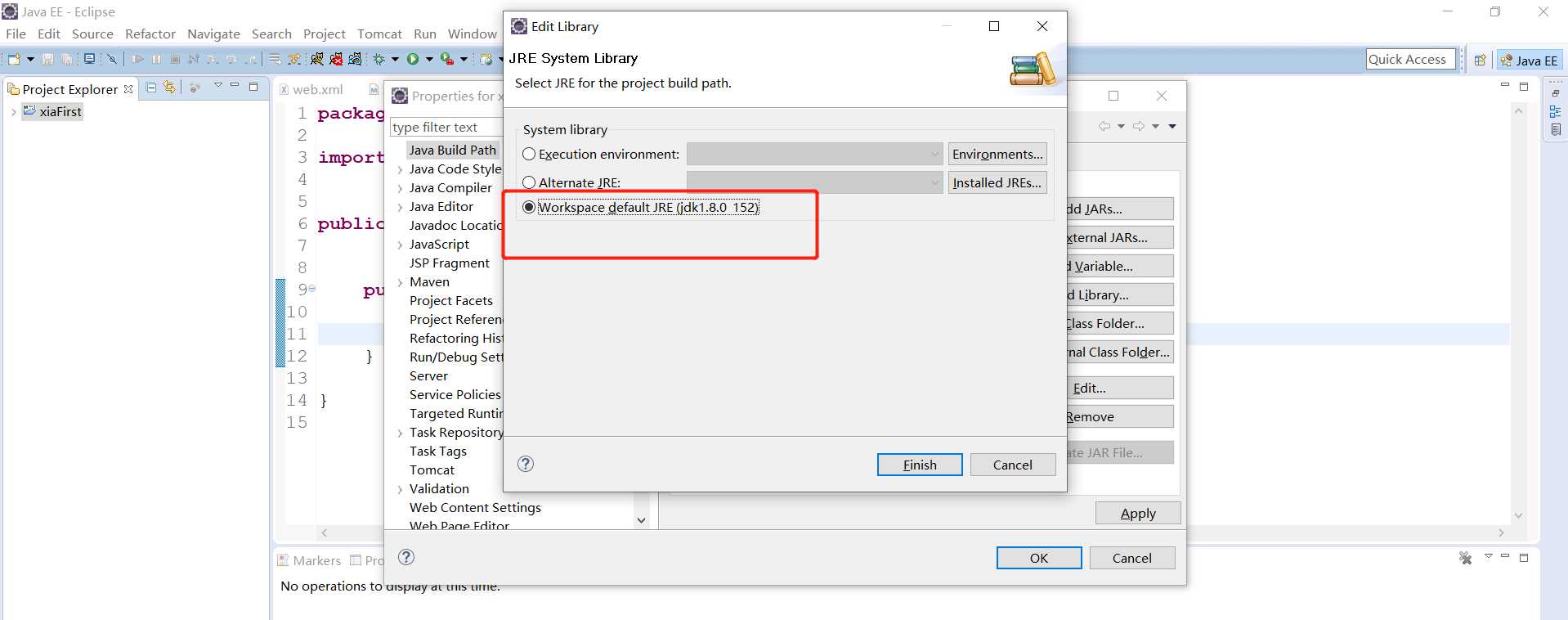Click the type filter text field
Viewport: 1568px width, 620px height.
pos(446,127)
